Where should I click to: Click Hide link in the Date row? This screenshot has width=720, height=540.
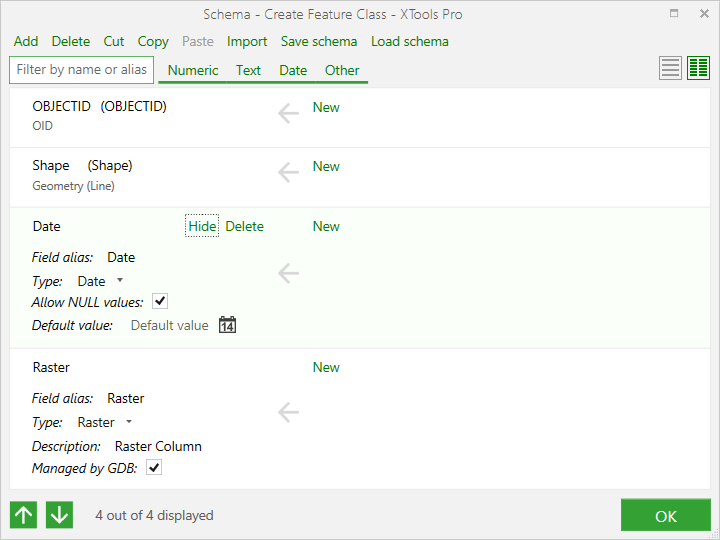click(202, 226)
